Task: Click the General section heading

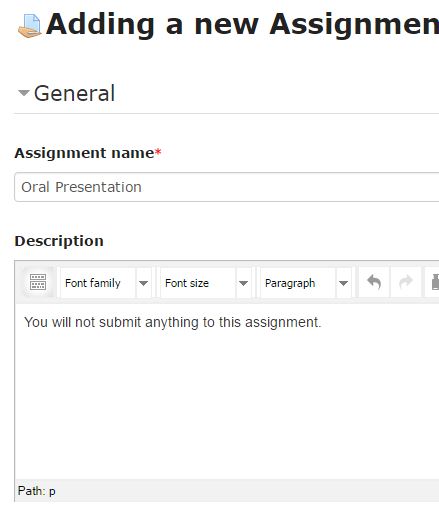Action: 74,93
